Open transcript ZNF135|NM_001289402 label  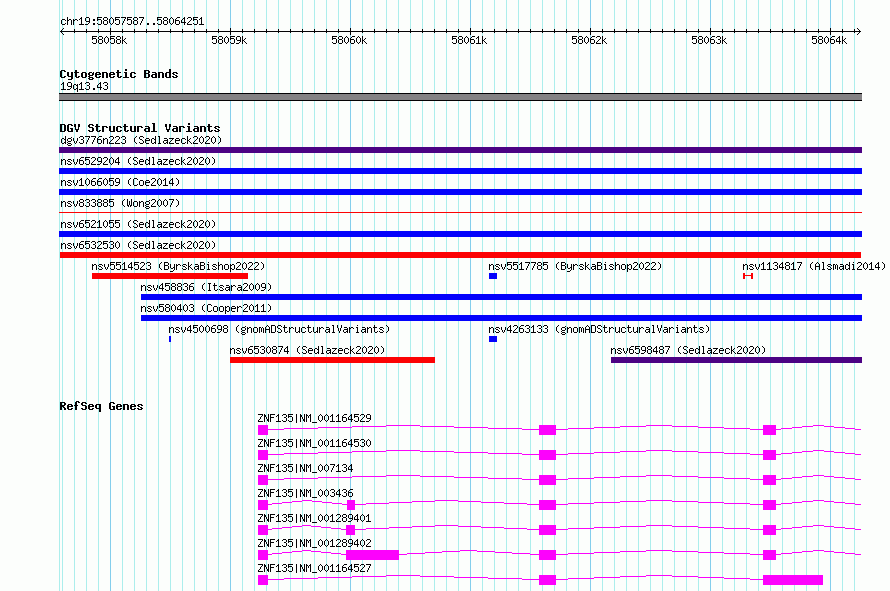coord(314,543)
